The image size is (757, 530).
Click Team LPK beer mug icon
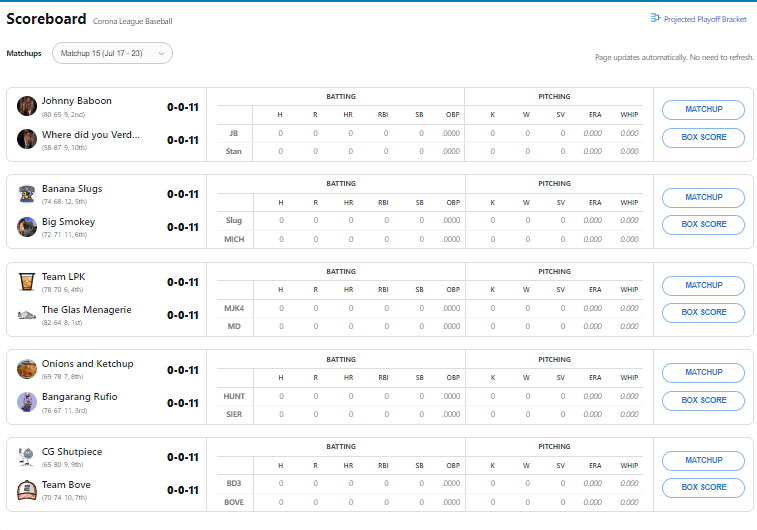tap(27, 282)
